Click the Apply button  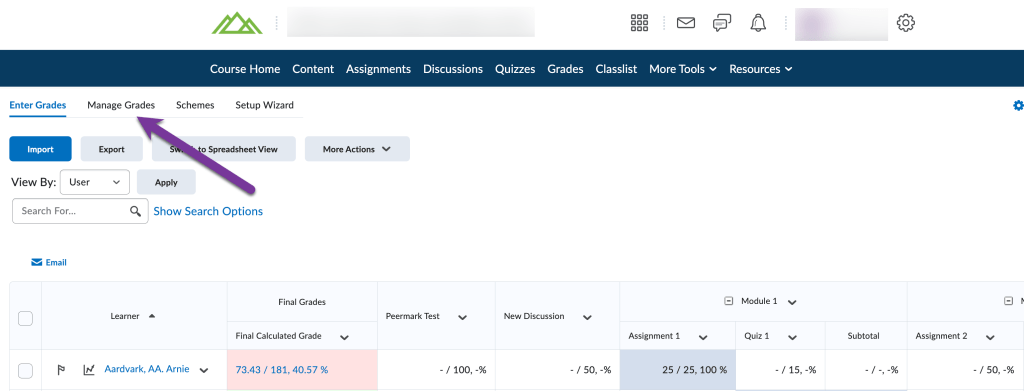coord(167,182)
